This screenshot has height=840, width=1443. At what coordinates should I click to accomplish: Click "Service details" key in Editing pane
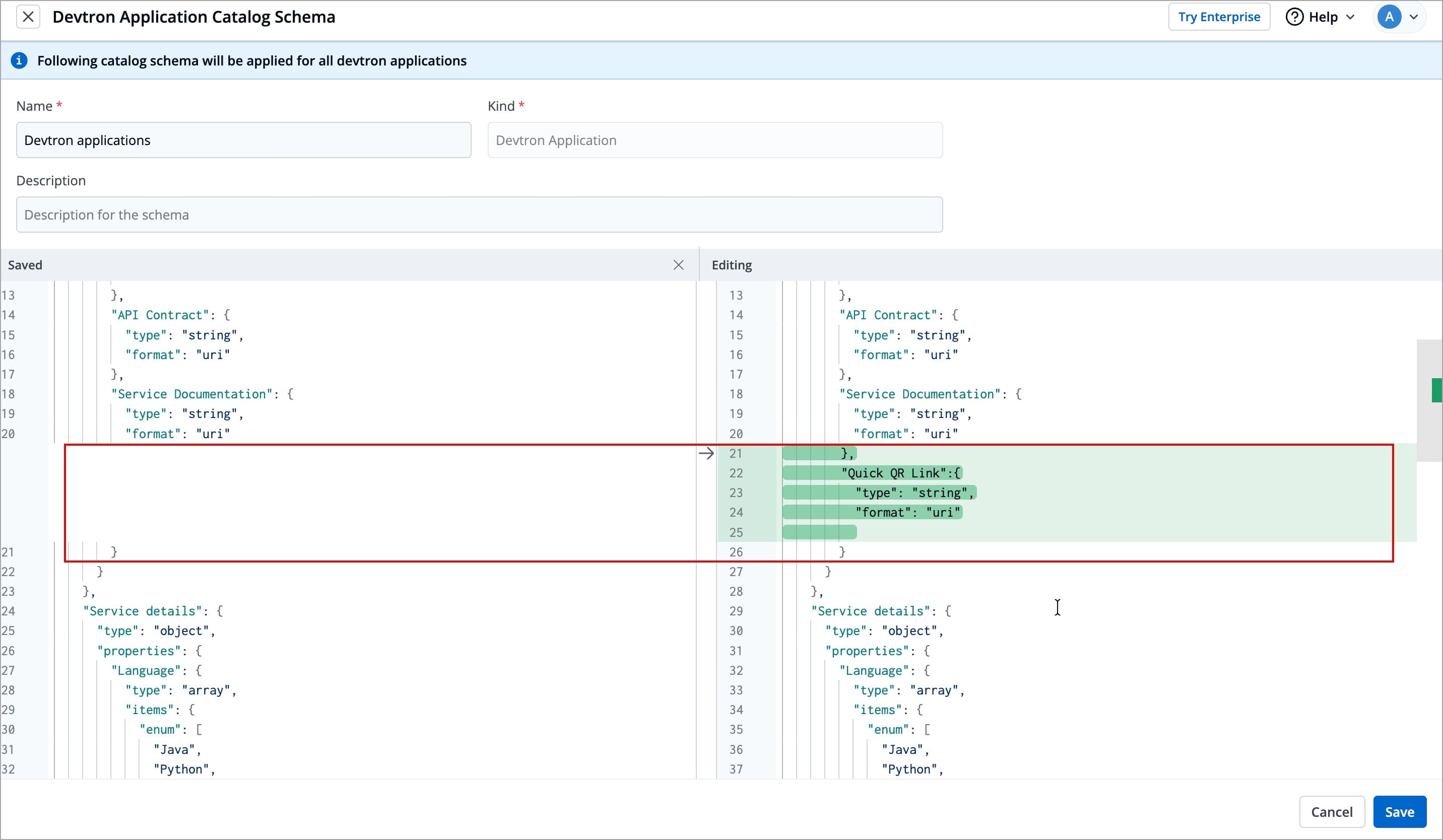click(x=870, y=611)
